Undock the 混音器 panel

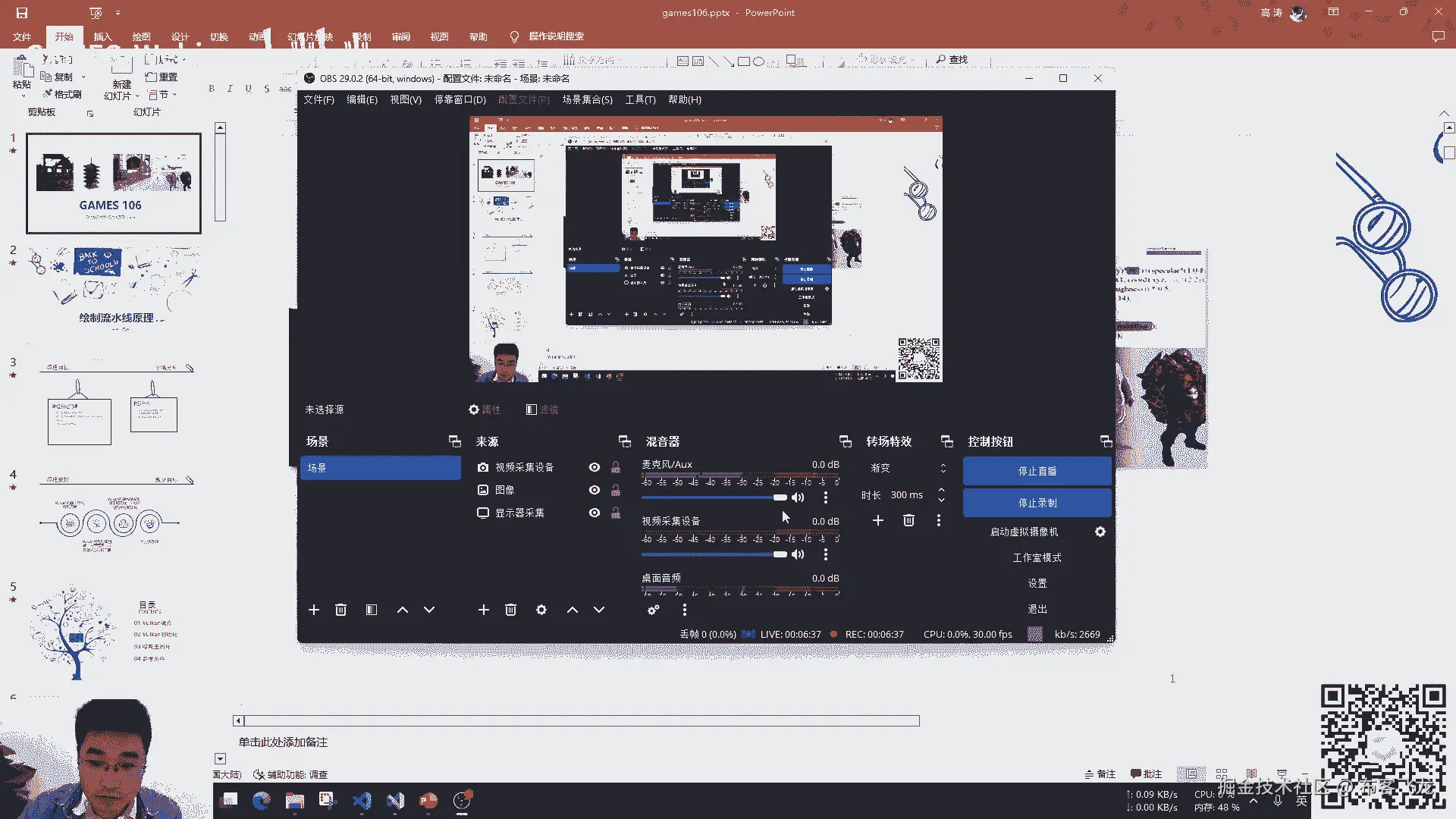click(x=845, y=441)
